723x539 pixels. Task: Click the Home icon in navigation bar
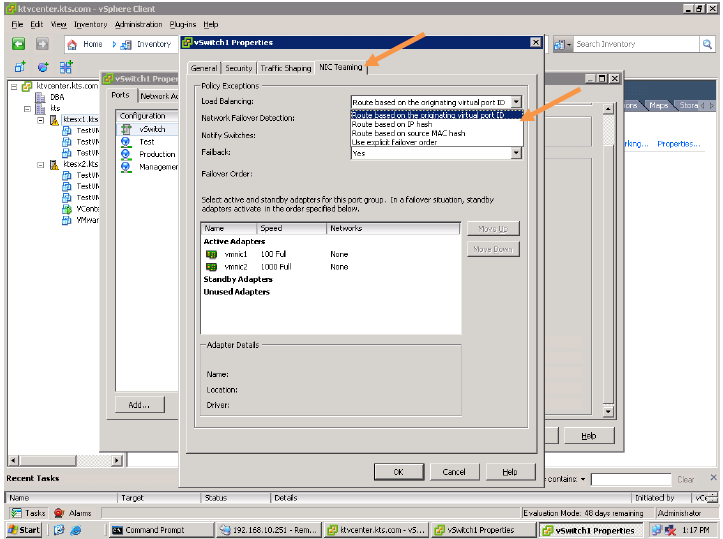(x=74, y=44)
